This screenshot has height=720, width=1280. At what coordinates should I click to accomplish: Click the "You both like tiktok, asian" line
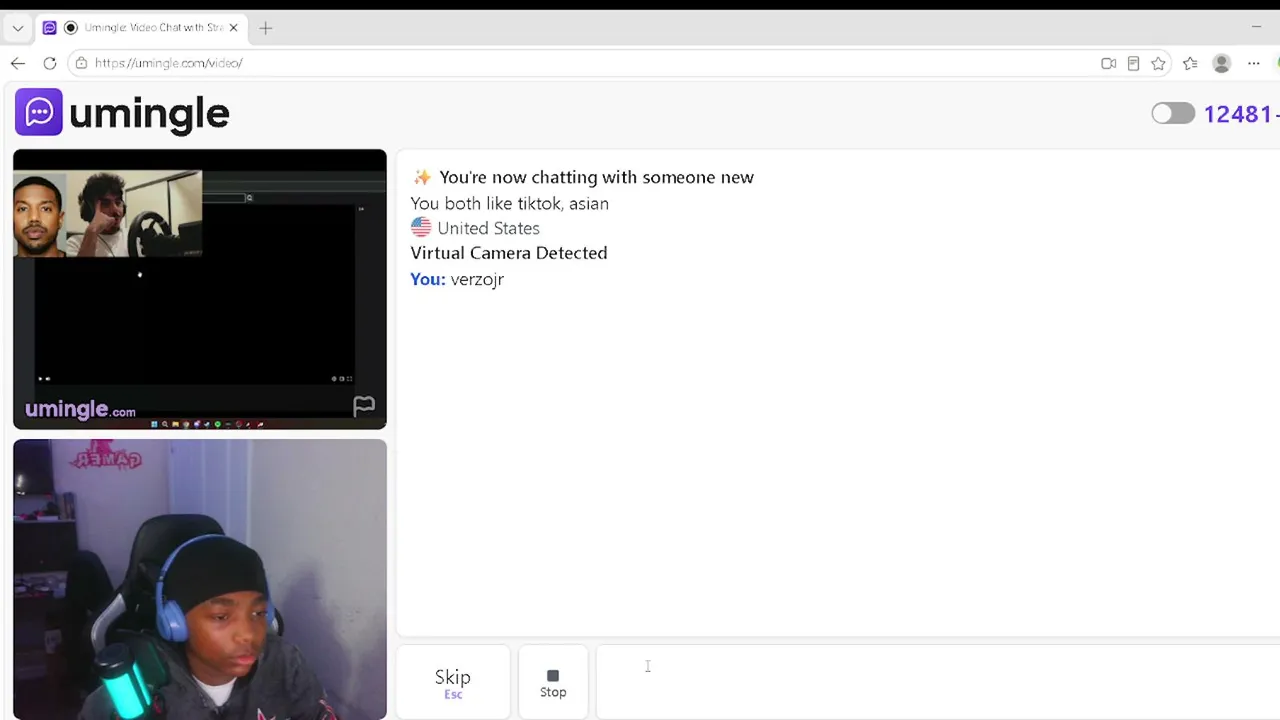[509, 203]
